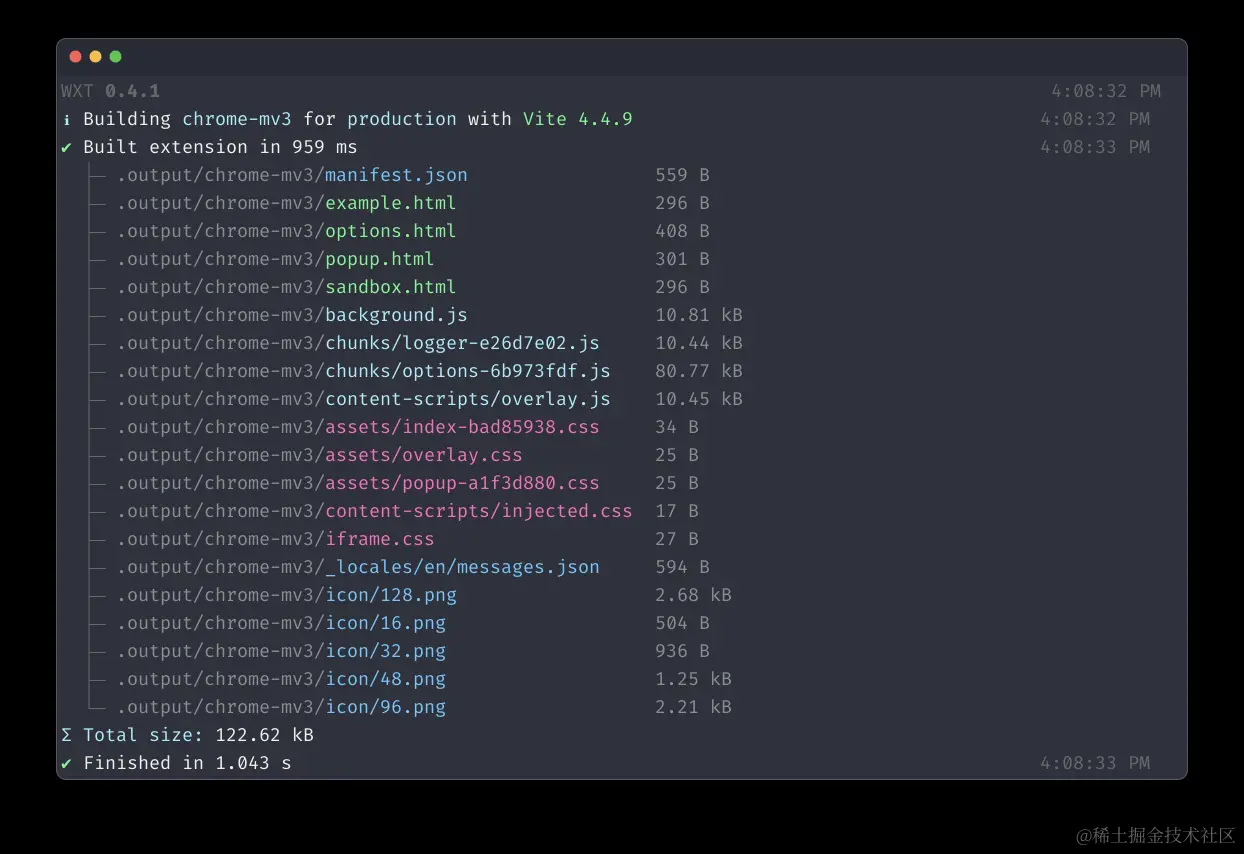Click the 959 ms build time text

(325, 147)
